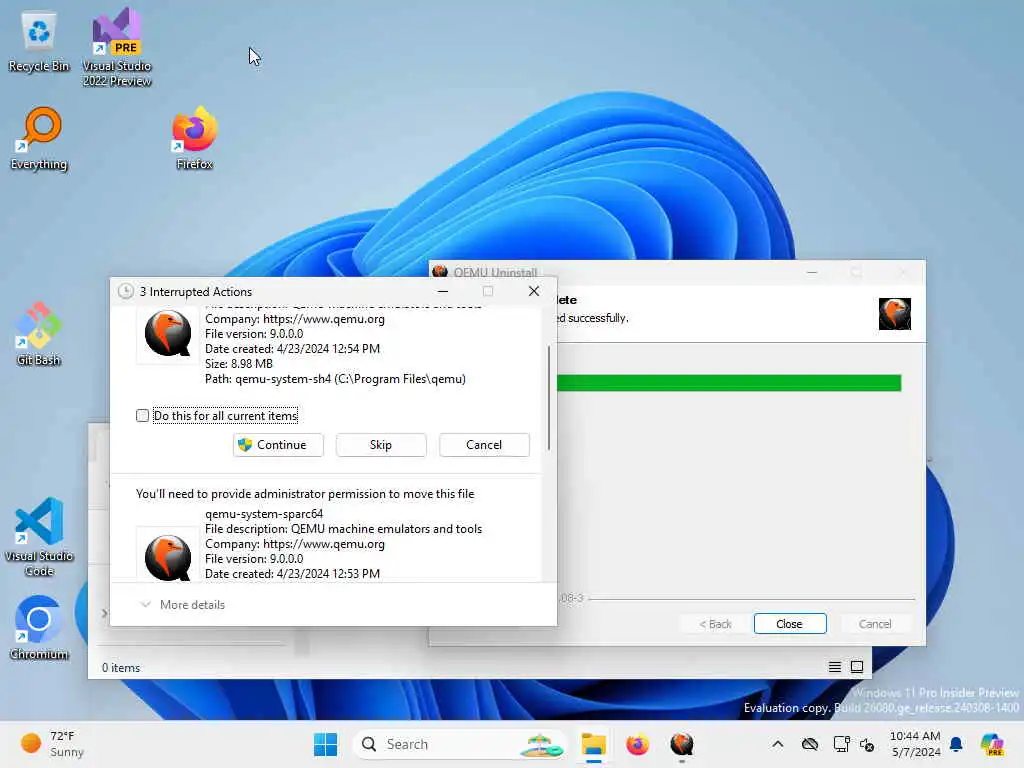Open the Recycle Bin desktop icon
The width and height of the screenshot is (1024, 768).
pyautogui.click(x=39, y=42)
